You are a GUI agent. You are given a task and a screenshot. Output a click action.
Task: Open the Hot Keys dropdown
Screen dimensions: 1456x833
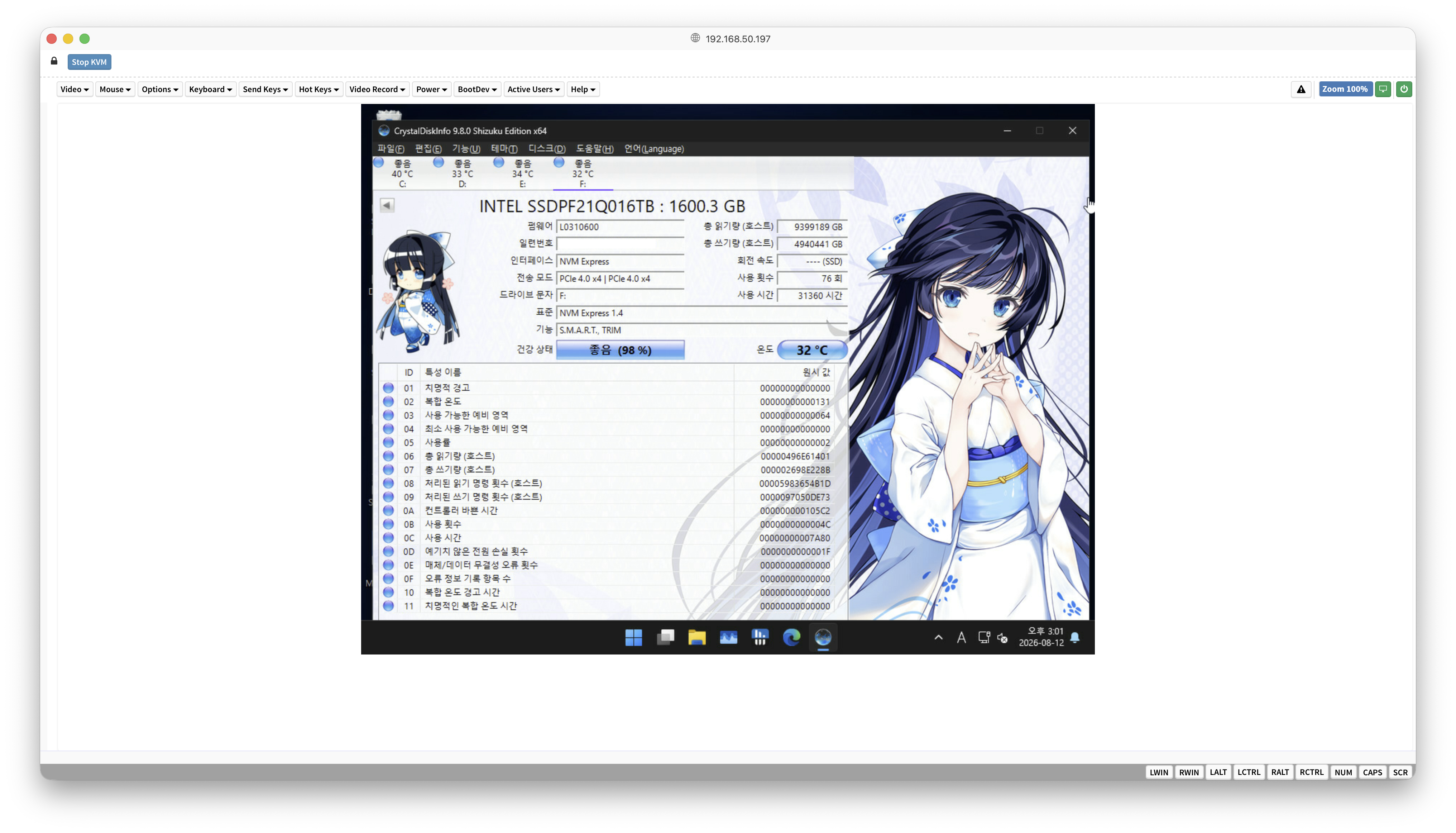coord(319,89)
